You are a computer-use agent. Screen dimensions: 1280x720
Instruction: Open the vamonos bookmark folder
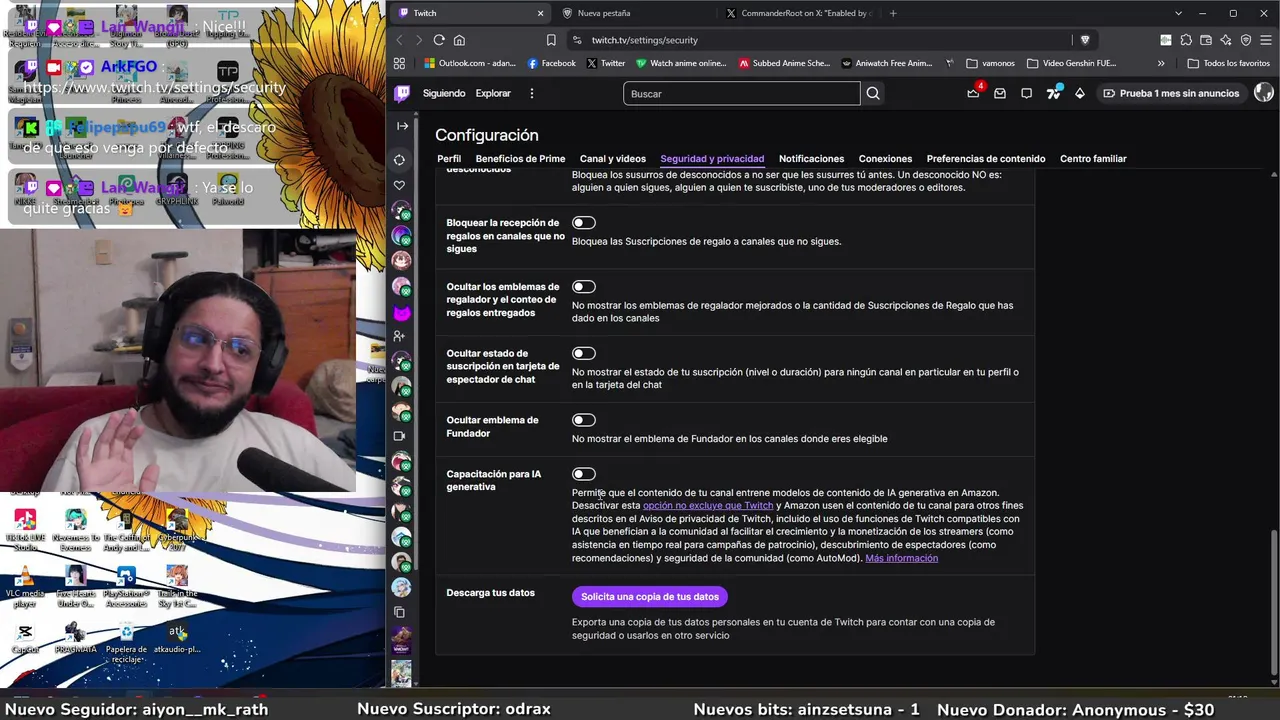(x=990, y=63)
